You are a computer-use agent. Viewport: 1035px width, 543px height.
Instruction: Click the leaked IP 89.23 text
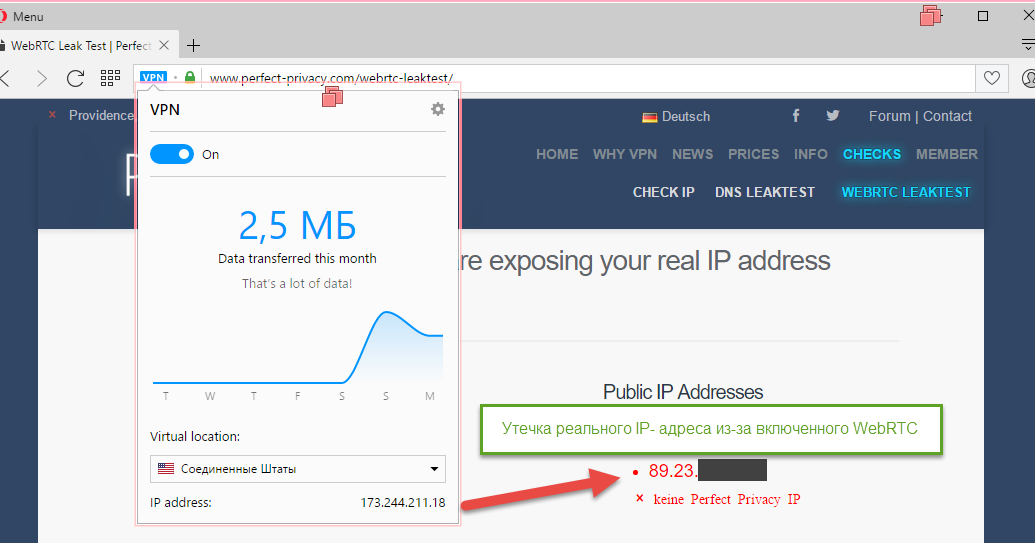point(673,471)
